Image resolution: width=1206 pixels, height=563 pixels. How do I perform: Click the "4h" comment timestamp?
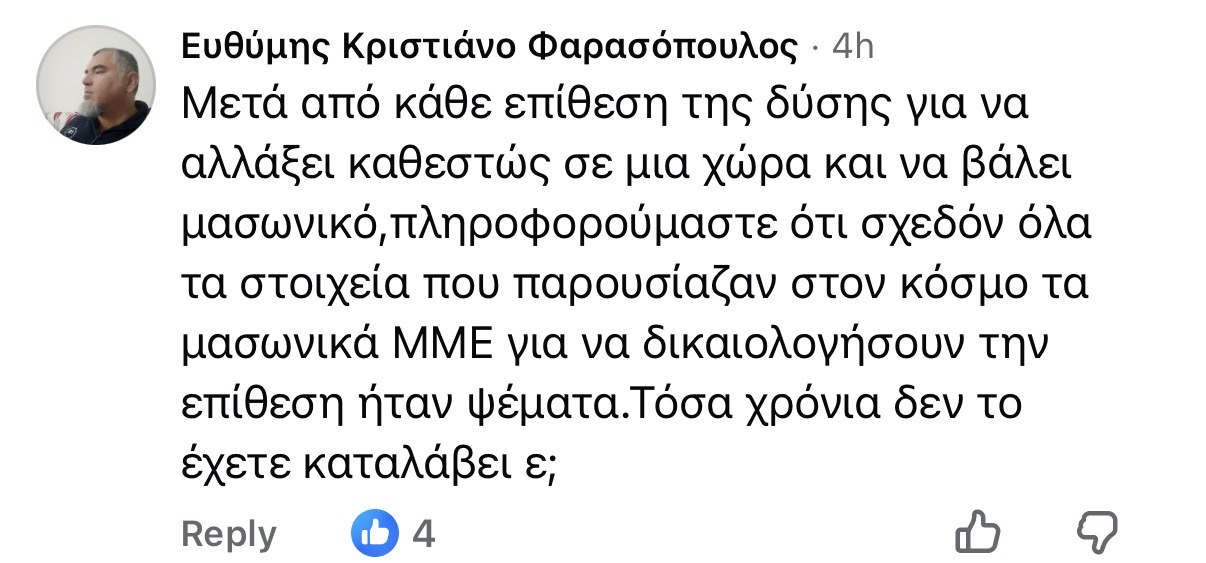(x=852, y=47)
